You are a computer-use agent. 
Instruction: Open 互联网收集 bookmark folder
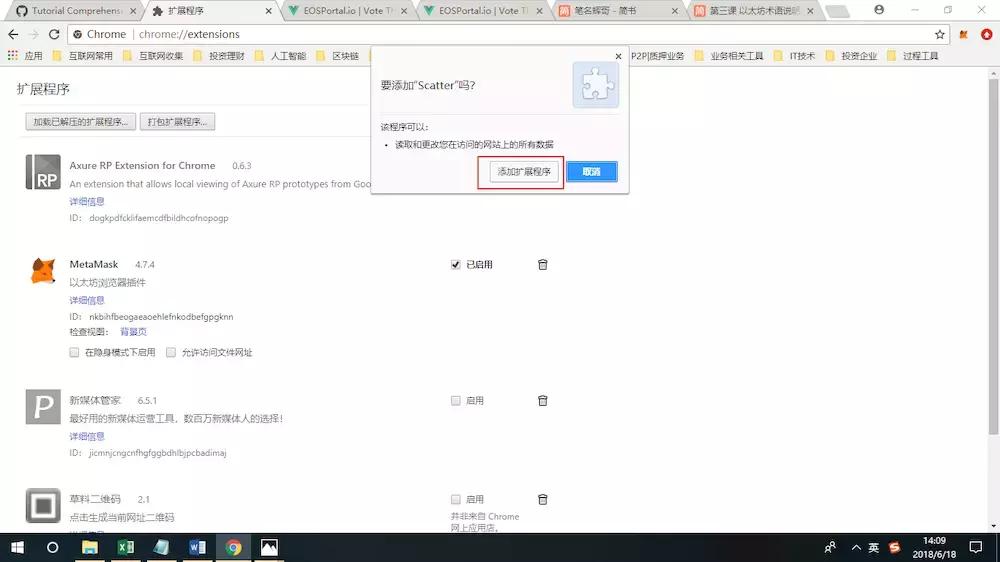click(x=153, y=56)
